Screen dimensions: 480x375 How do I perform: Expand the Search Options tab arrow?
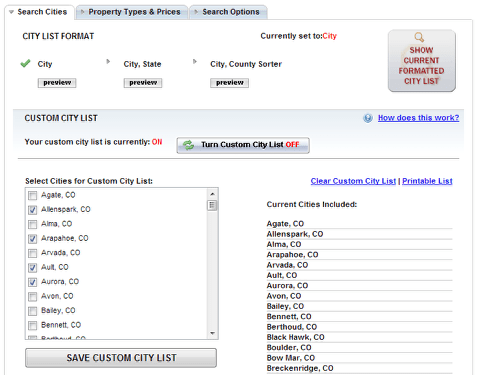(196, 12)
